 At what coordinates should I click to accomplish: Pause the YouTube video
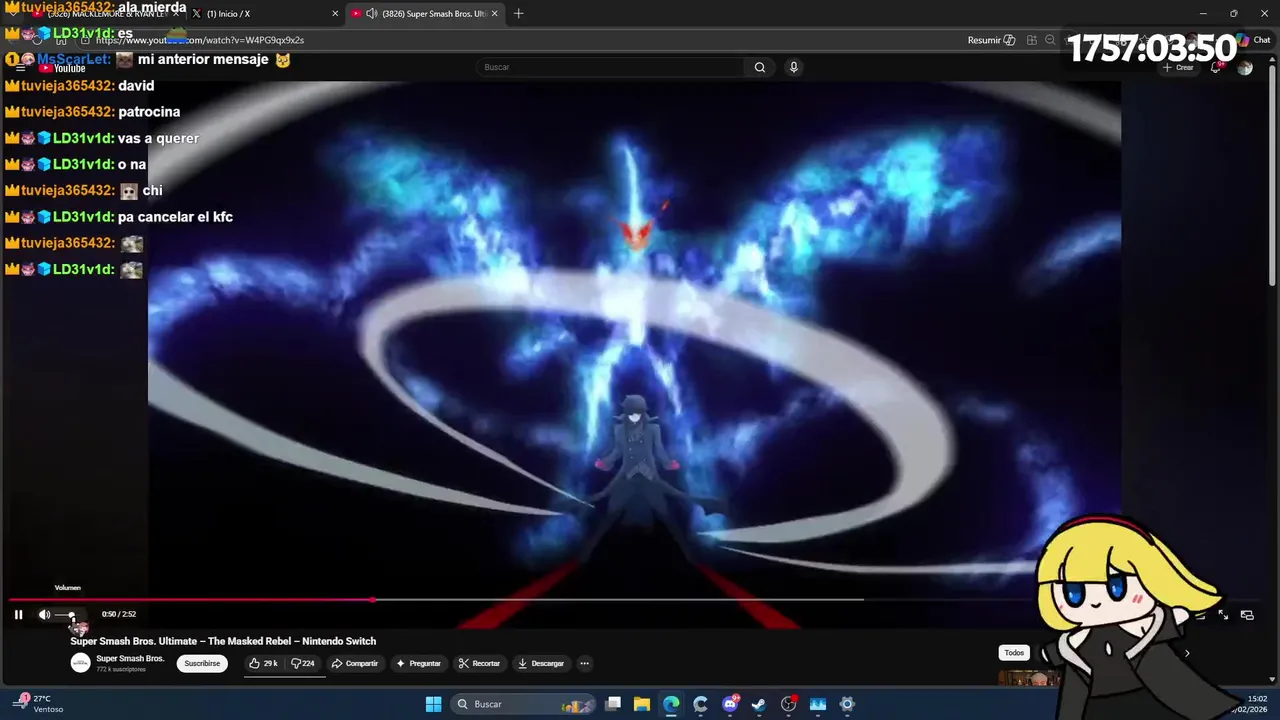click(18, 615)
